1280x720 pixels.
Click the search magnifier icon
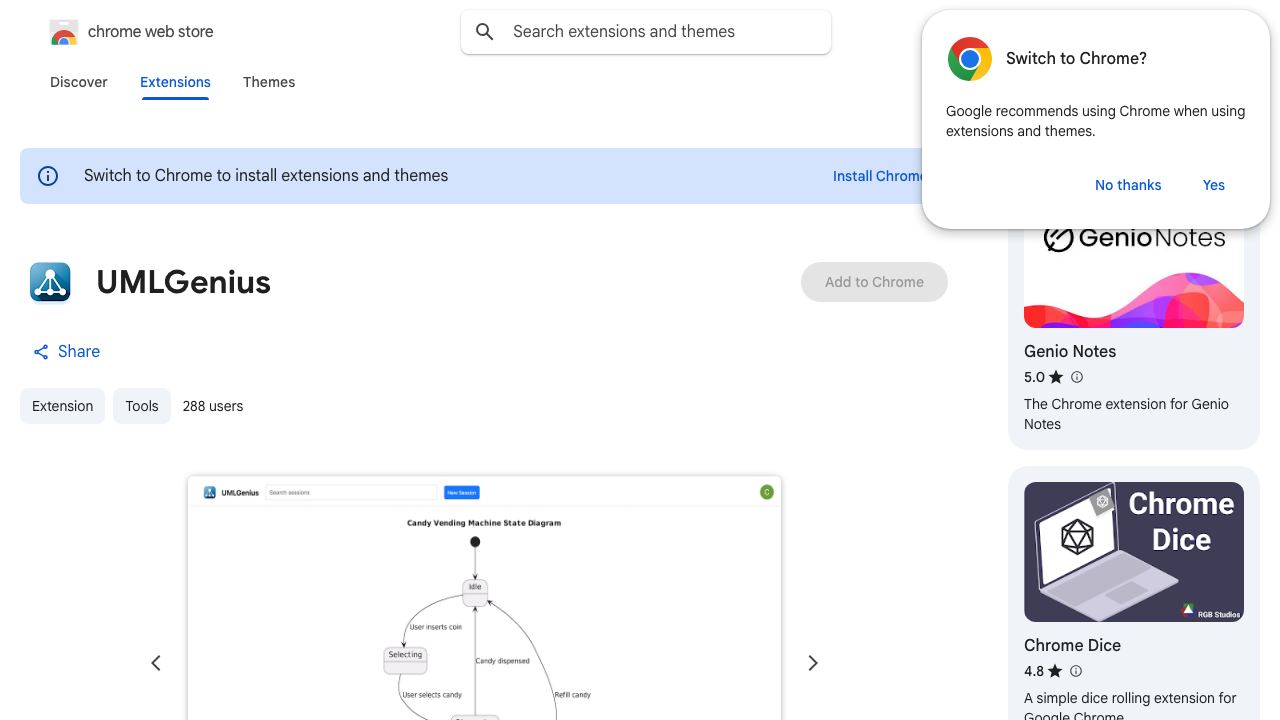click(x=485, y=32)
